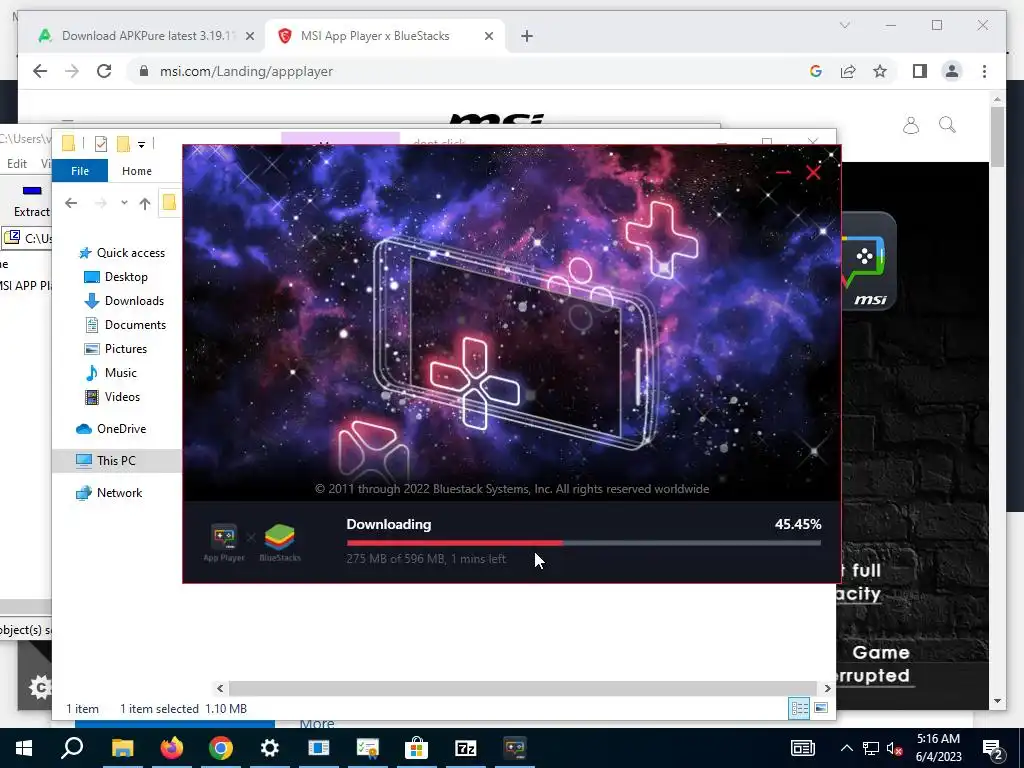Select Quick access in navigation pane

click(x=122, y=253)
